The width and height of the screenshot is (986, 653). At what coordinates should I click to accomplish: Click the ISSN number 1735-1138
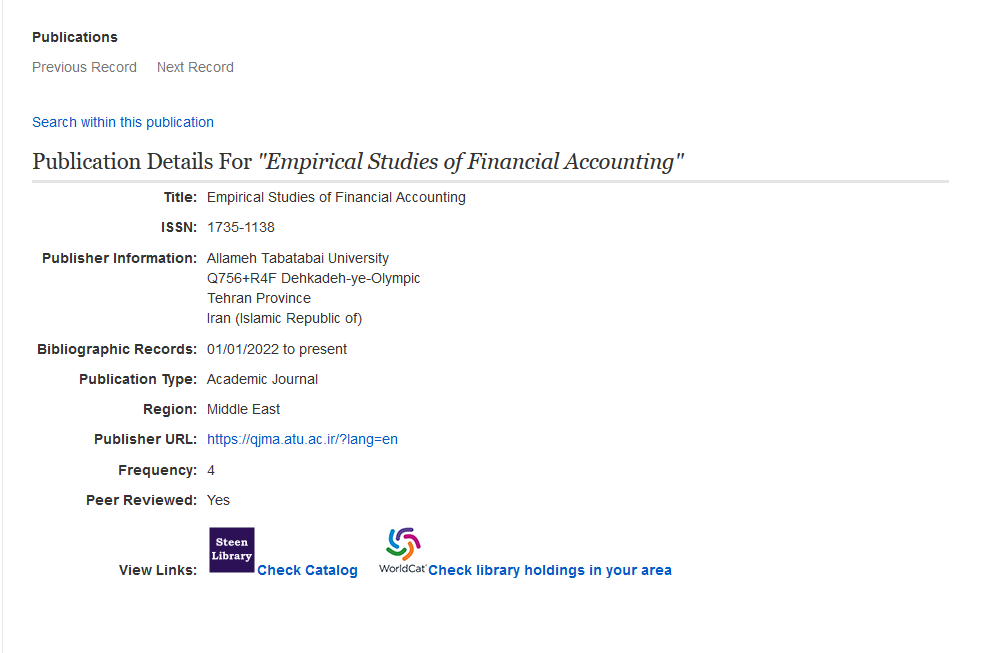click(240, 227)
